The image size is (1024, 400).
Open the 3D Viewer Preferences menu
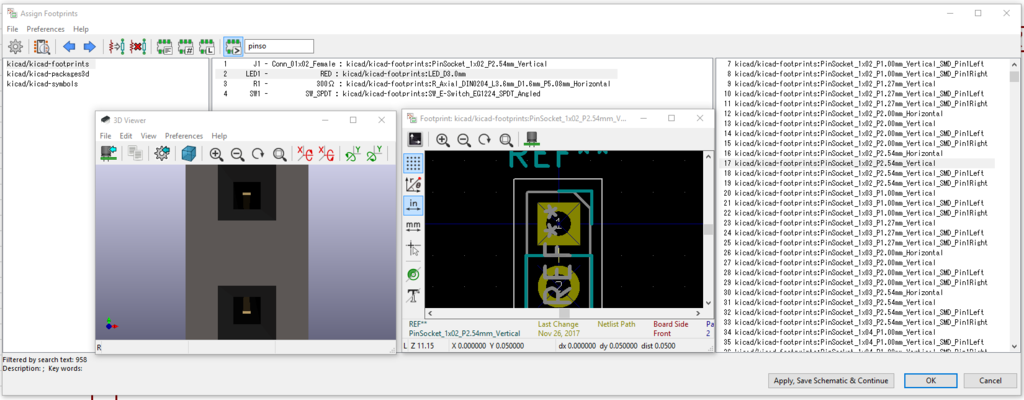tap(184, 136)
